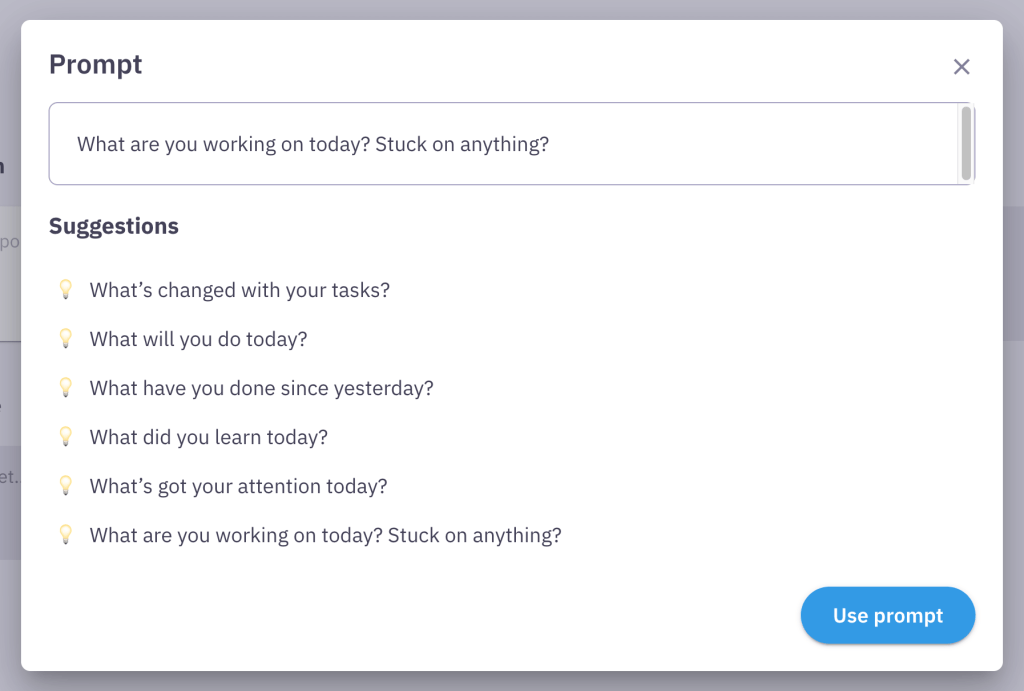This screenshot has width=1024, height=691.
Task: Click lightbulb beside "What have you done since yesterday?"
Action: pyautogui.click(x=66, y=387)
